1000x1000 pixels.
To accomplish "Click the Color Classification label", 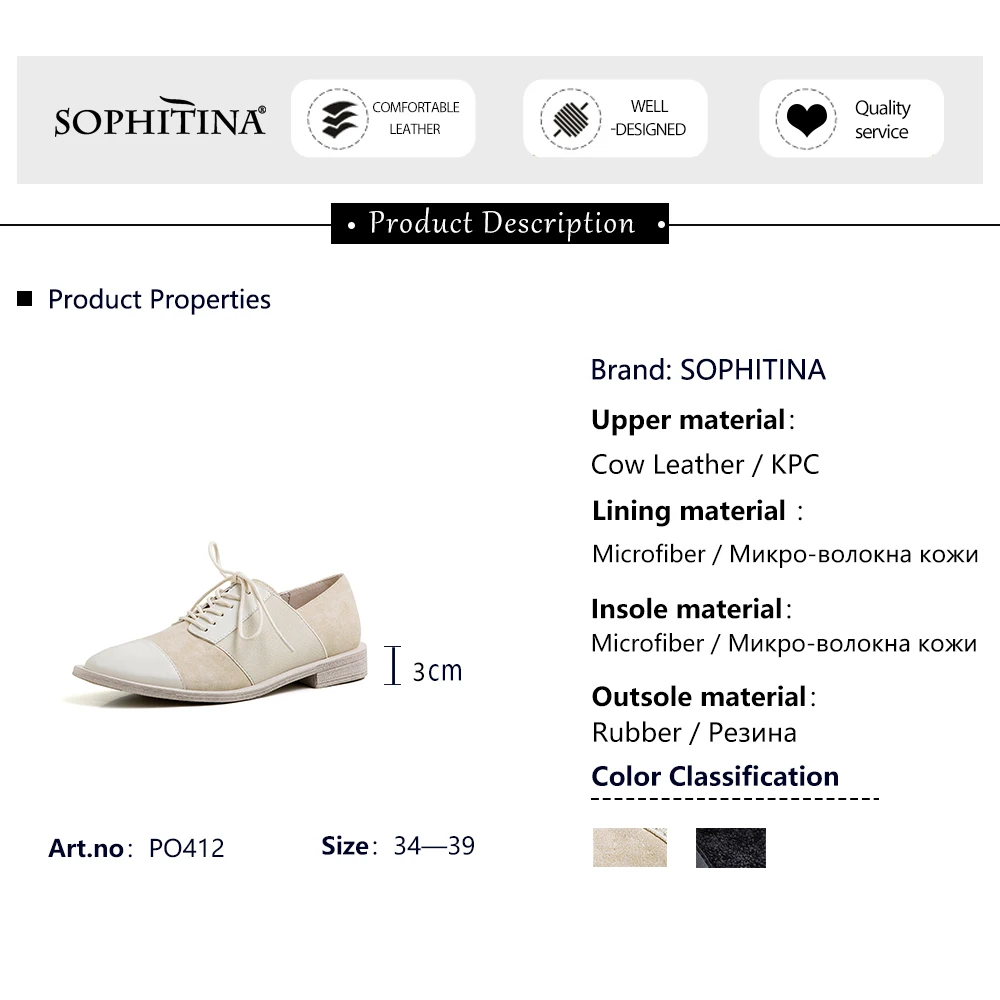I will (x=715, y=777).
